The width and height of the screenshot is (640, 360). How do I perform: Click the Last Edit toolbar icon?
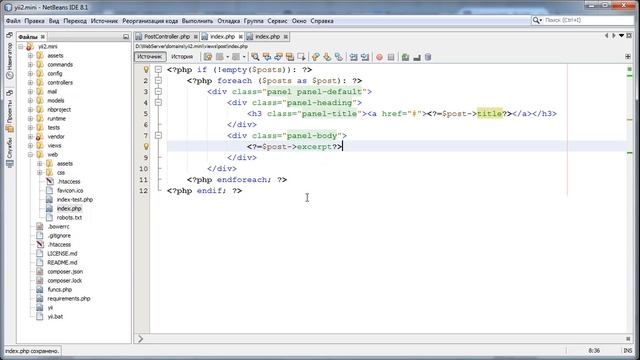coord(208,57)
